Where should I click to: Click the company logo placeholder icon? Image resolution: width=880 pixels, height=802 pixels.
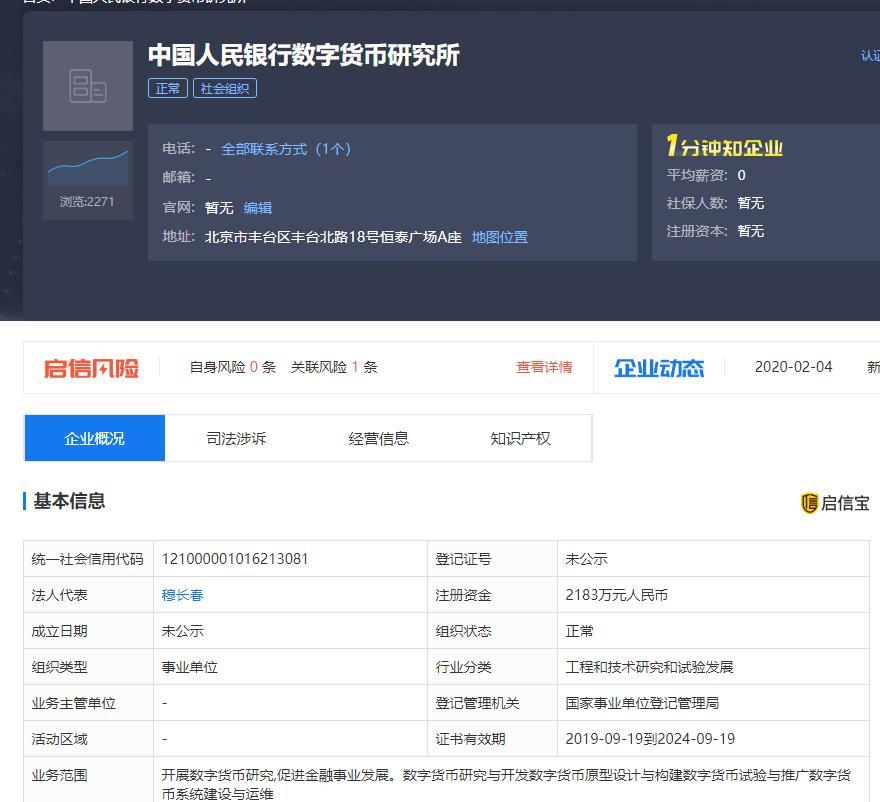click(88, 86)
